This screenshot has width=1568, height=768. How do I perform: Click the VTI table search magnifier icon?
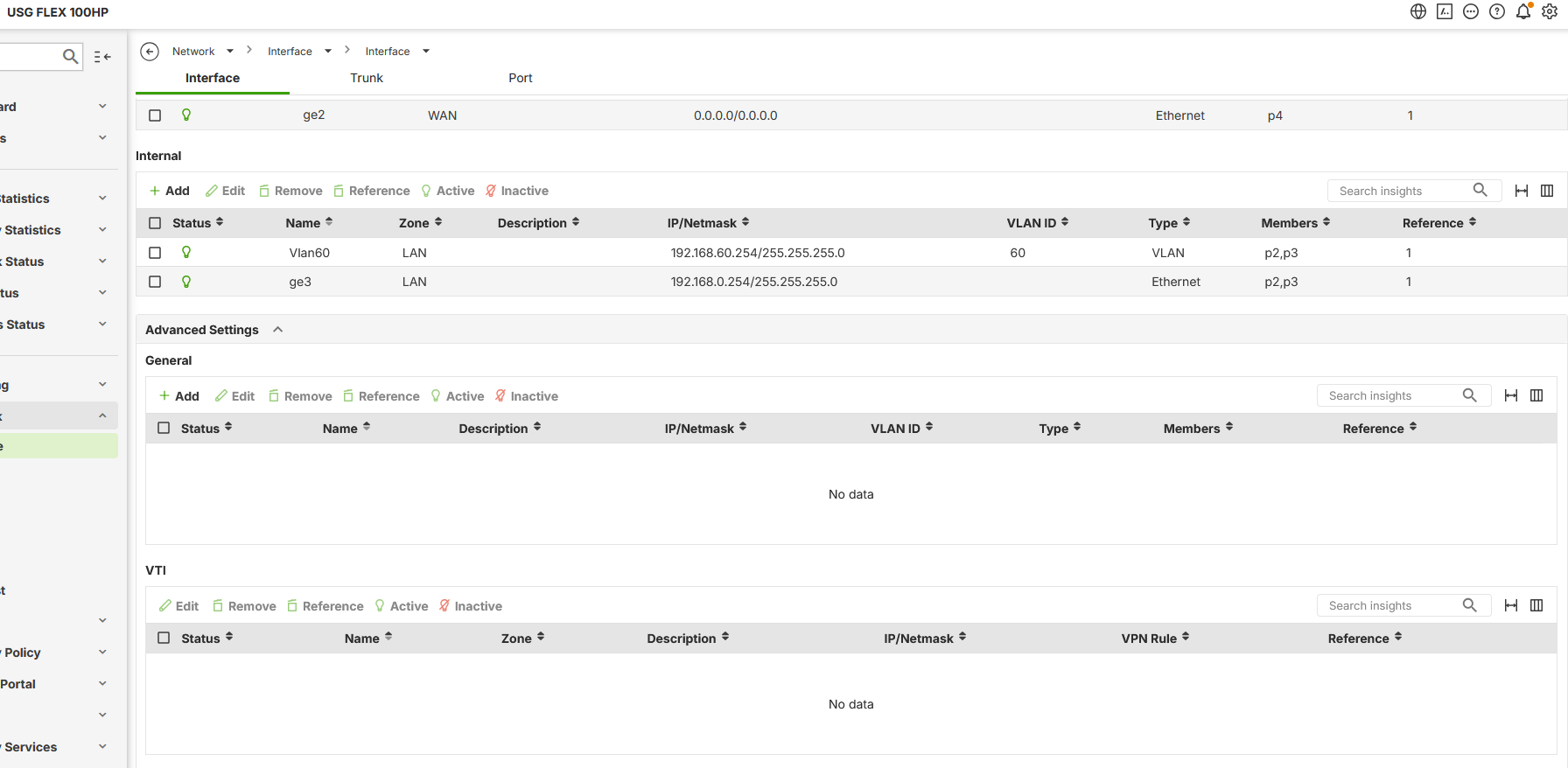pyautogui.click(x=1470, y=605)
